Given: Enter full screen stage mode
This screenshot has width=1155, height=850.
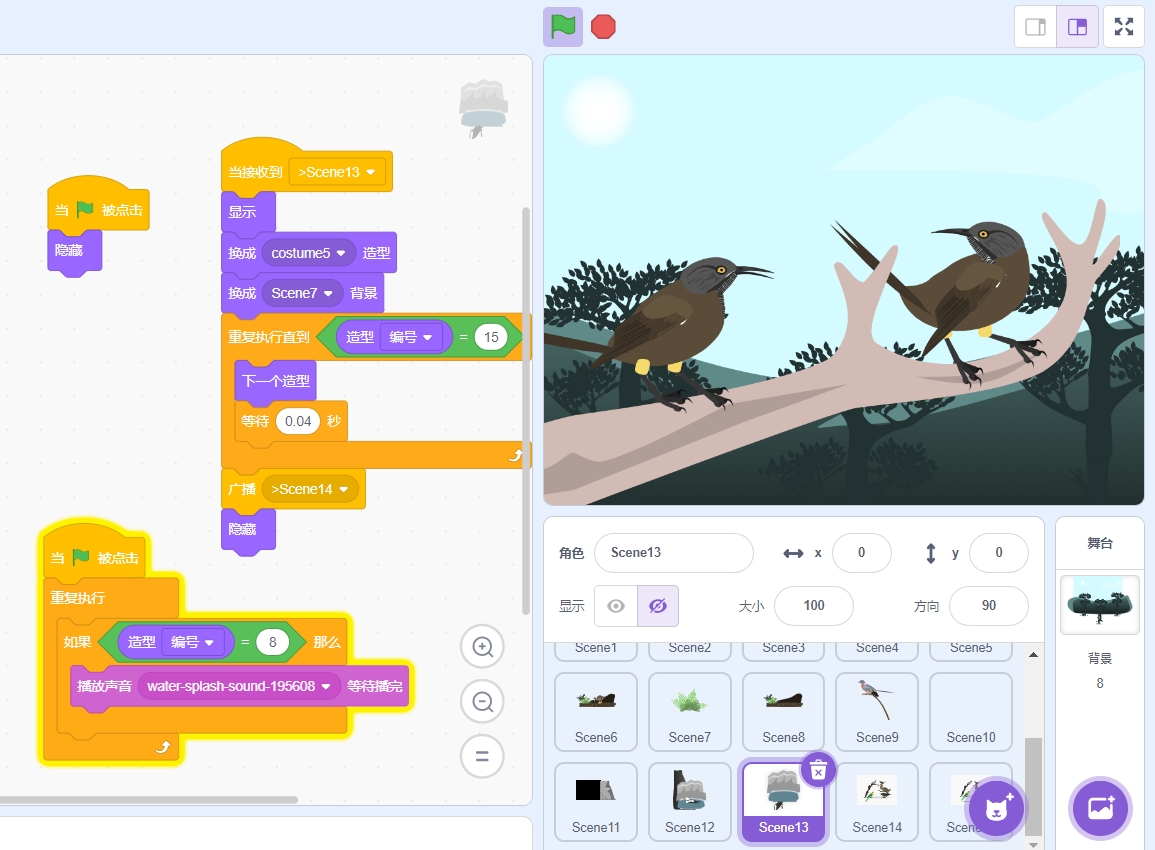Looking at the screenshot, I should (x=1124, y=27).
